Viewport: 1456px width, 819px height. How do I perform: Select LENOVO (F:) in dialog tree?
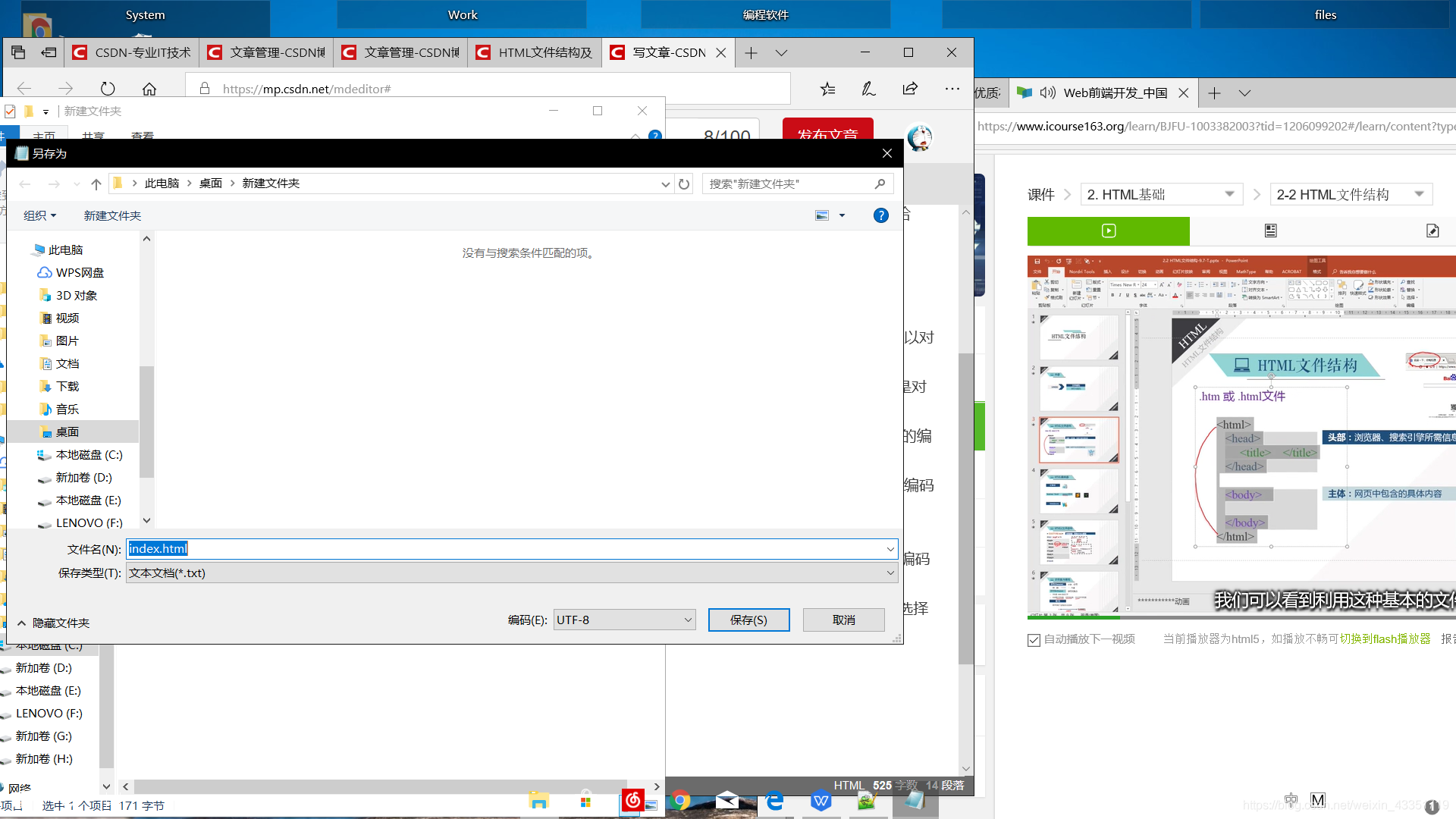pyautogui.click(x=89, y=522)
